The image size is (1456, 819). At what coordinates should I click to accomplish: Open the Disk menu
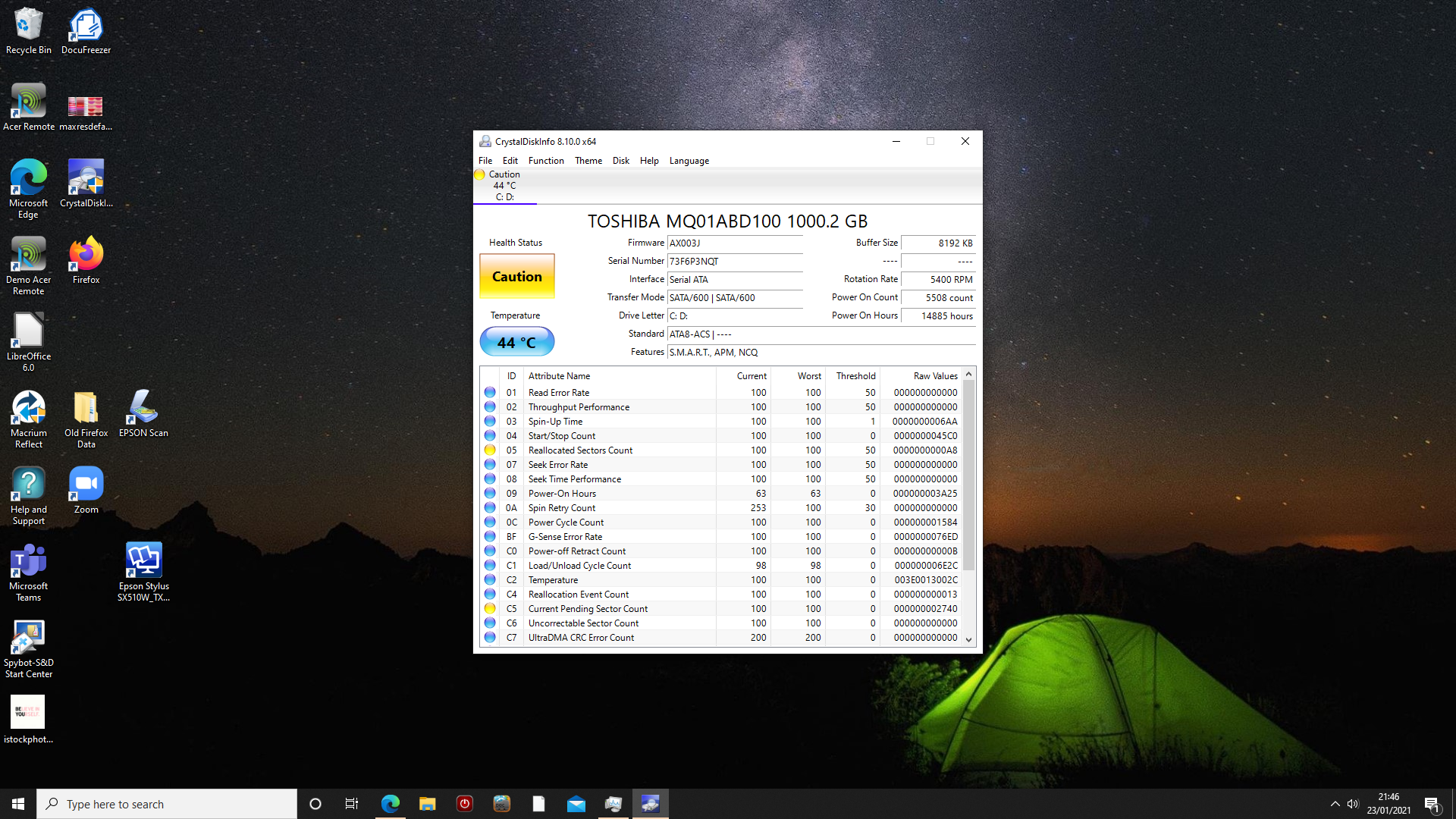click(621, 161)
